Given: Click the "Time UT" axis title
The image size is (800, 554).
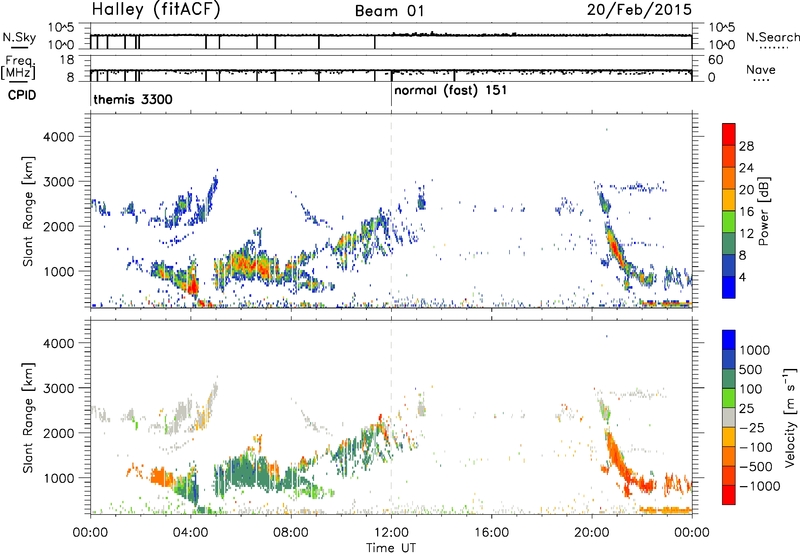Looking at the screenshot, I should [x=391, y=547].
